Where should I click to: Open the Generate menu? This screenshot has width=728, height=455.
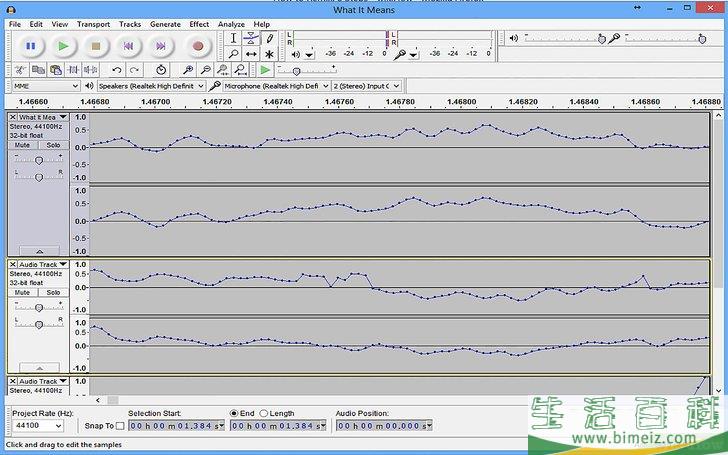click(x=165, y=24)
